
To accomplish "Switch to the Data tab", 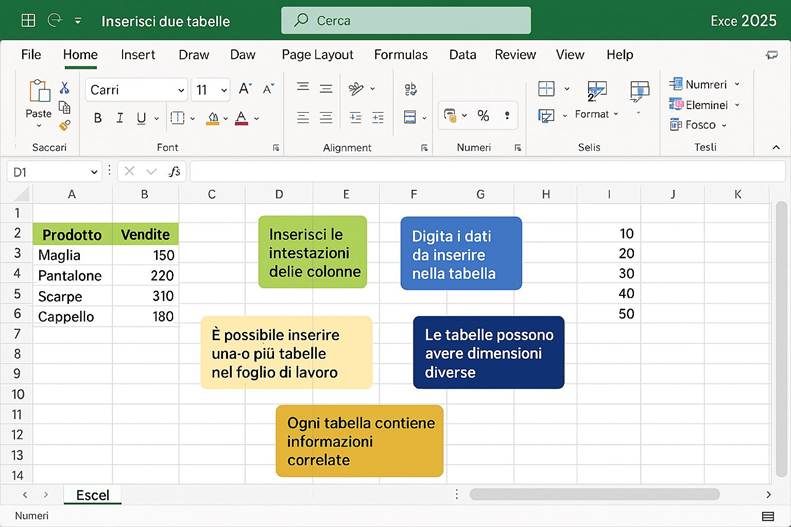I will pos(463,54).
